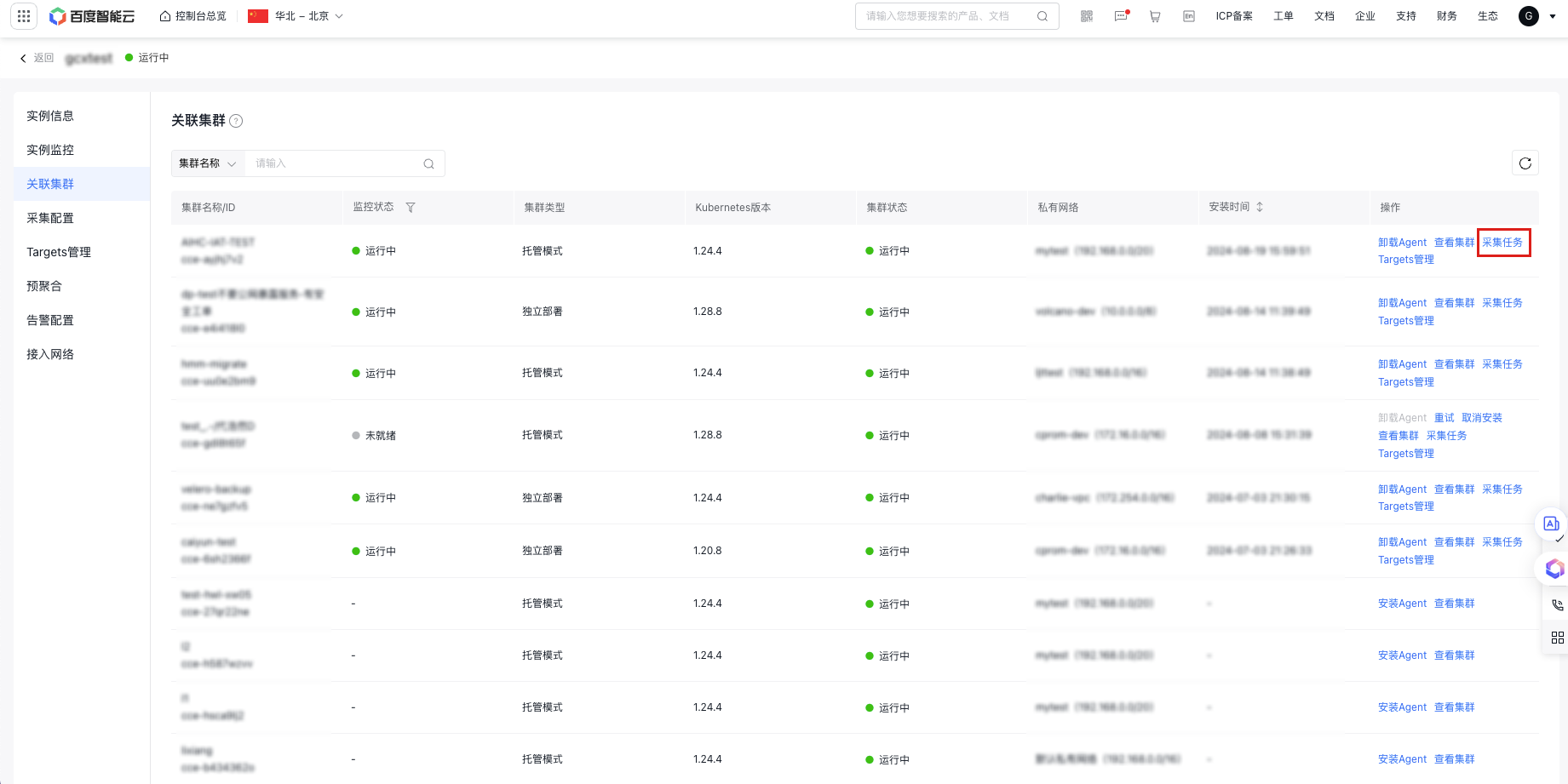The width and height of the screenshot is (1568, 784).
Task: Open the hexagon logo floating icon
Action: tap(1555, 569)
